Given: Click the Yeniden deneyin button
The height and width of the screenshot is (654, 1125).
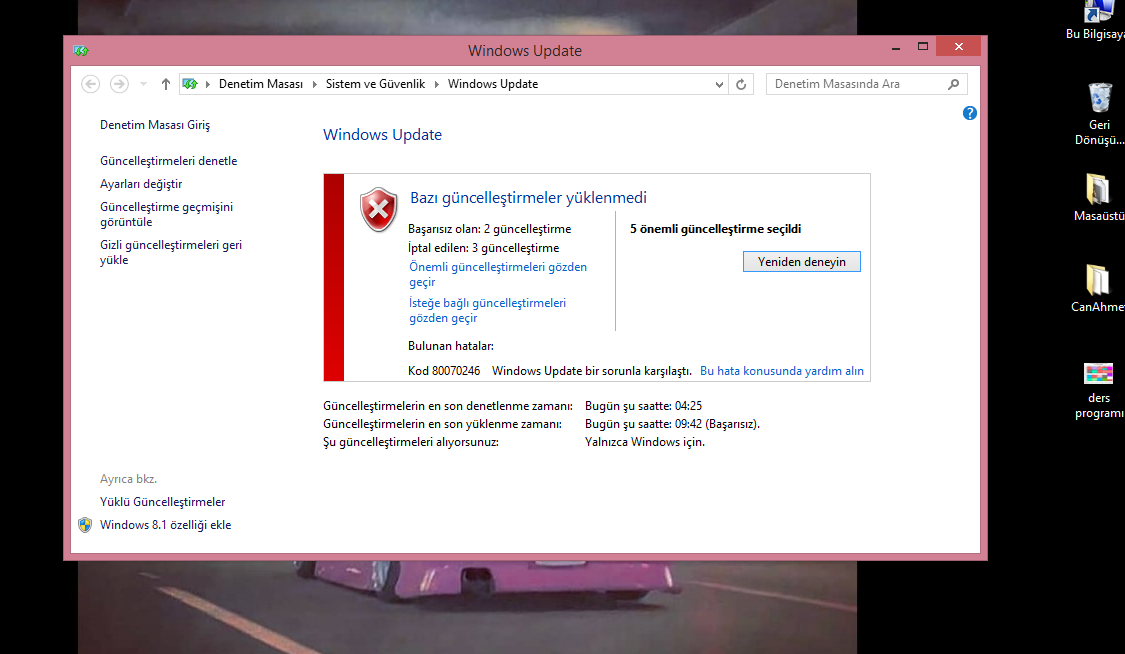Looking at the screenshot, I should (x=801, y=261).
